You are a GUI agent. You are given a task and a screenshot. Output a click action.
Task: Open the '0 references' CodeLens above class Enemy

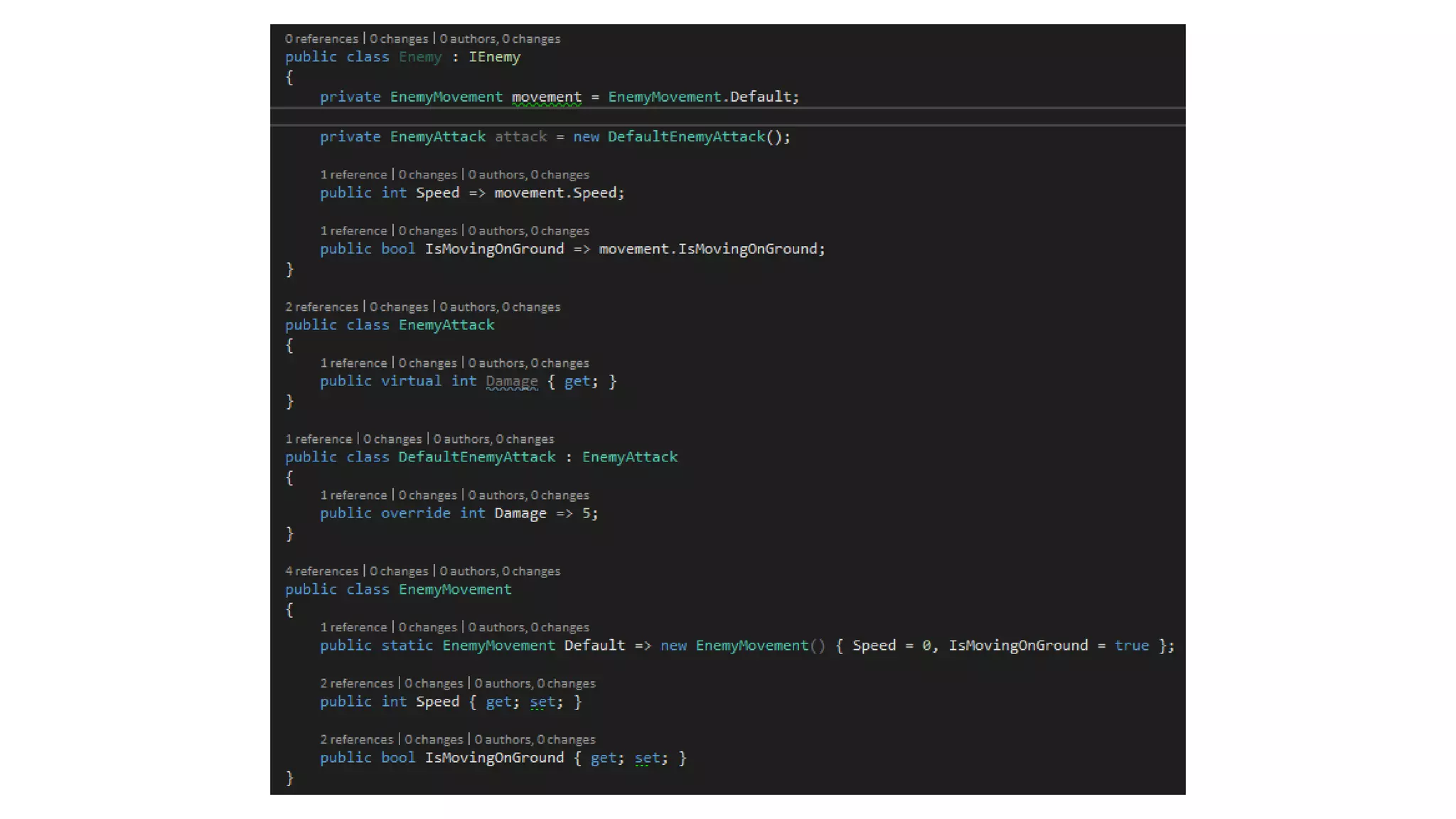click(x=321, y=39)
